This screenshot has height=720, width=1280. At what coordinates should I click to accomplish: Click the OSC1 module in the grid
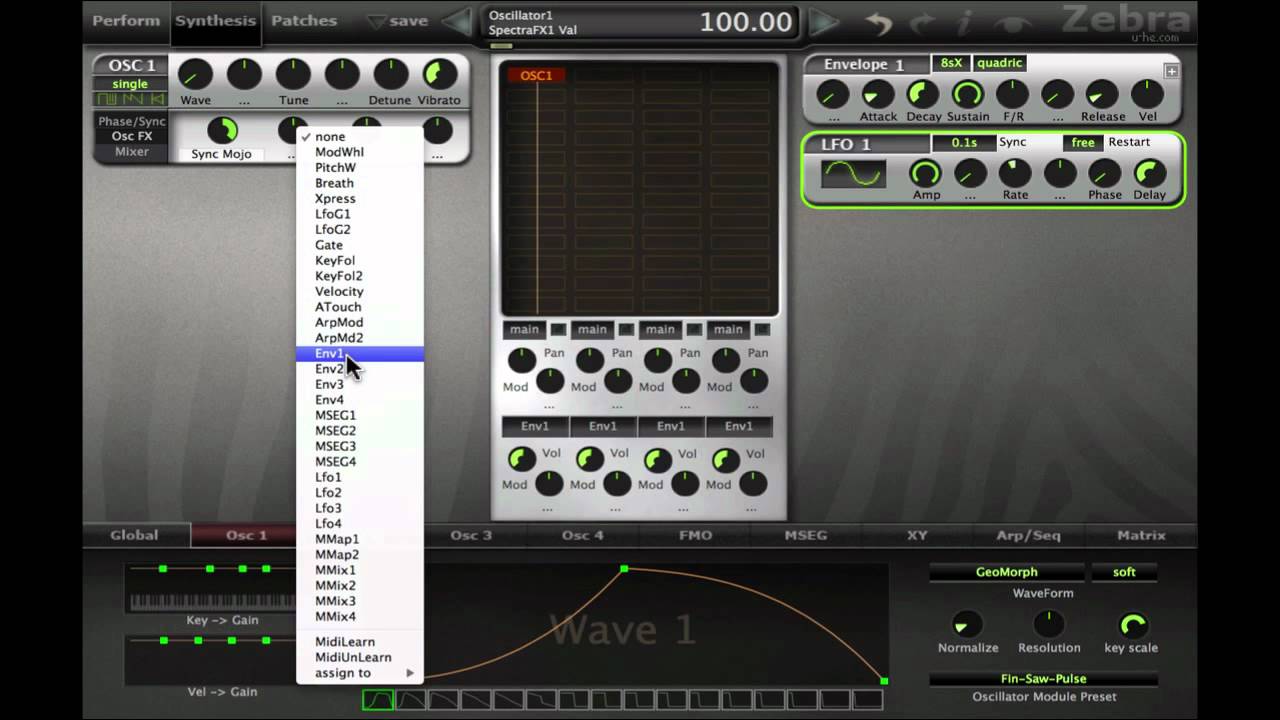pos(536,75)
